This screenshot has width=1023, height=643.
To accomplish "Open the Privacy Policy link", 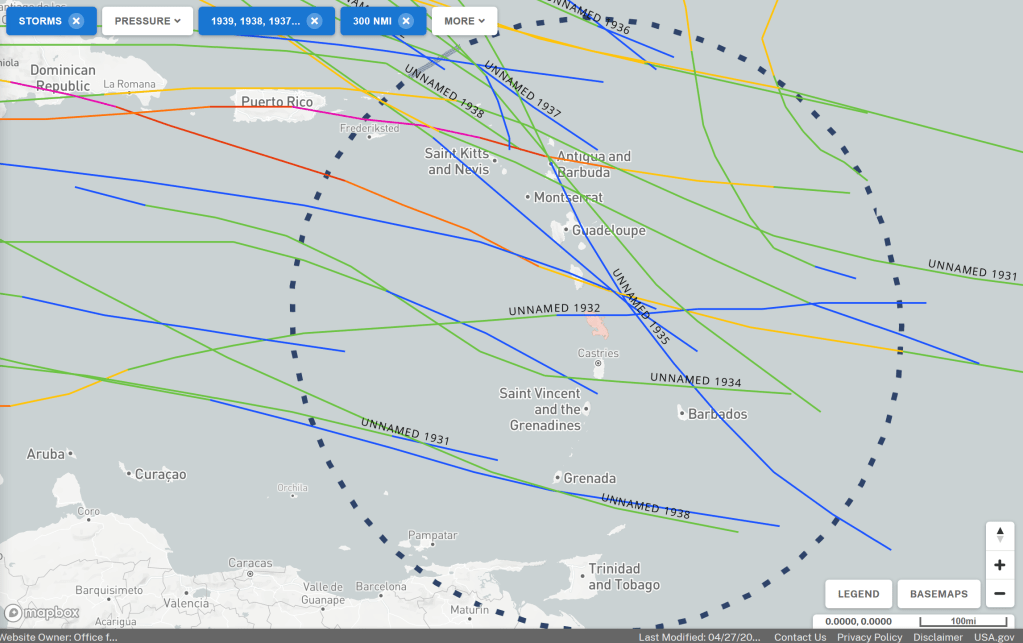I will tap(869, 637).
